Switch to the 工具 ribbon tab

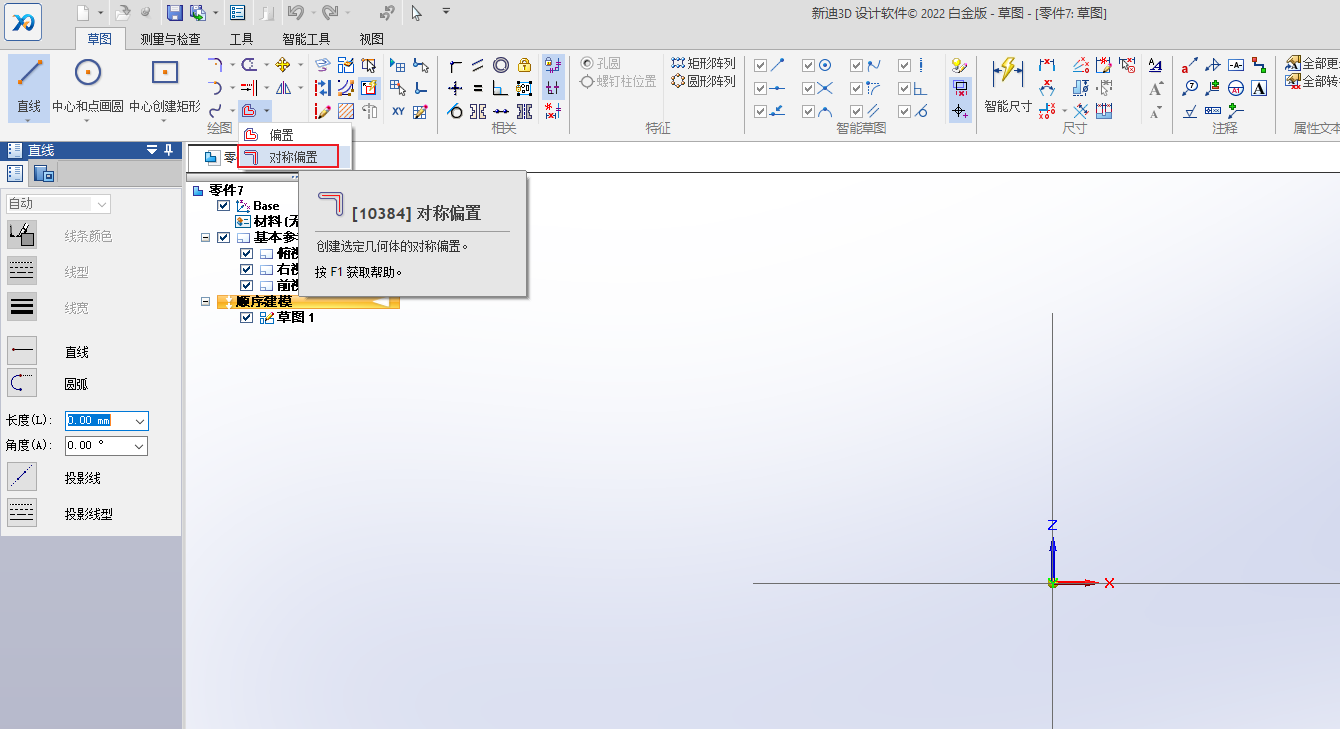click(x=241, y=39)
